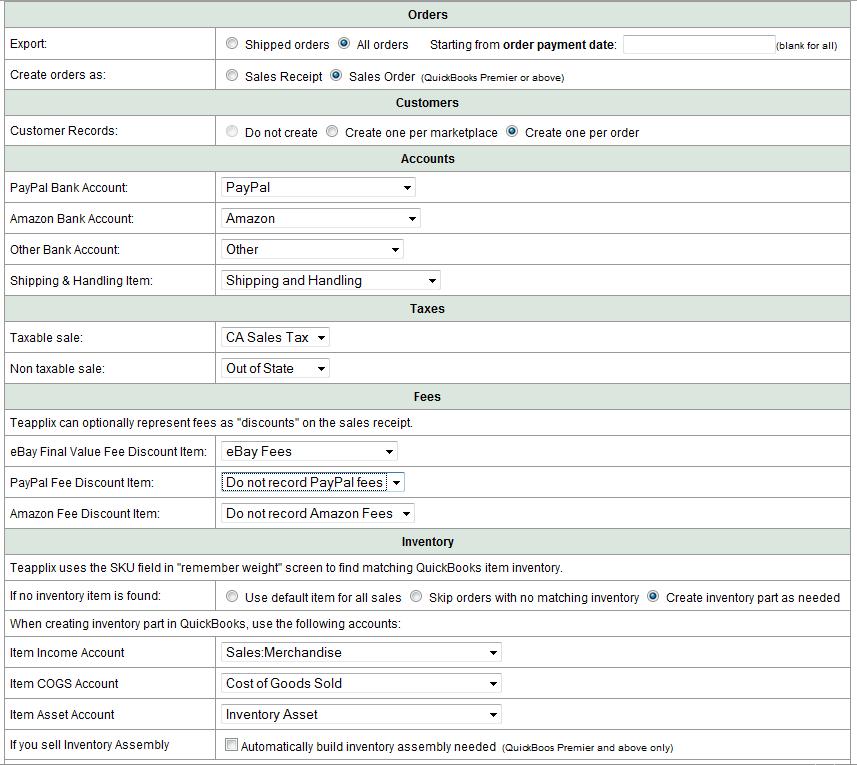Choose Sales Order radio option

click(x=336, y=75)
